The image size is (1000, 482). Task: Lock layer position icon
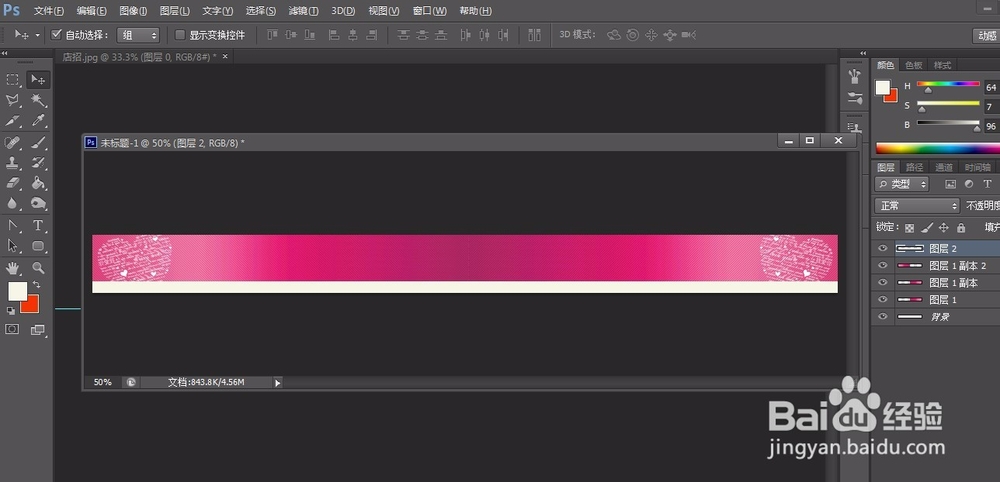[x=944, y=228]
